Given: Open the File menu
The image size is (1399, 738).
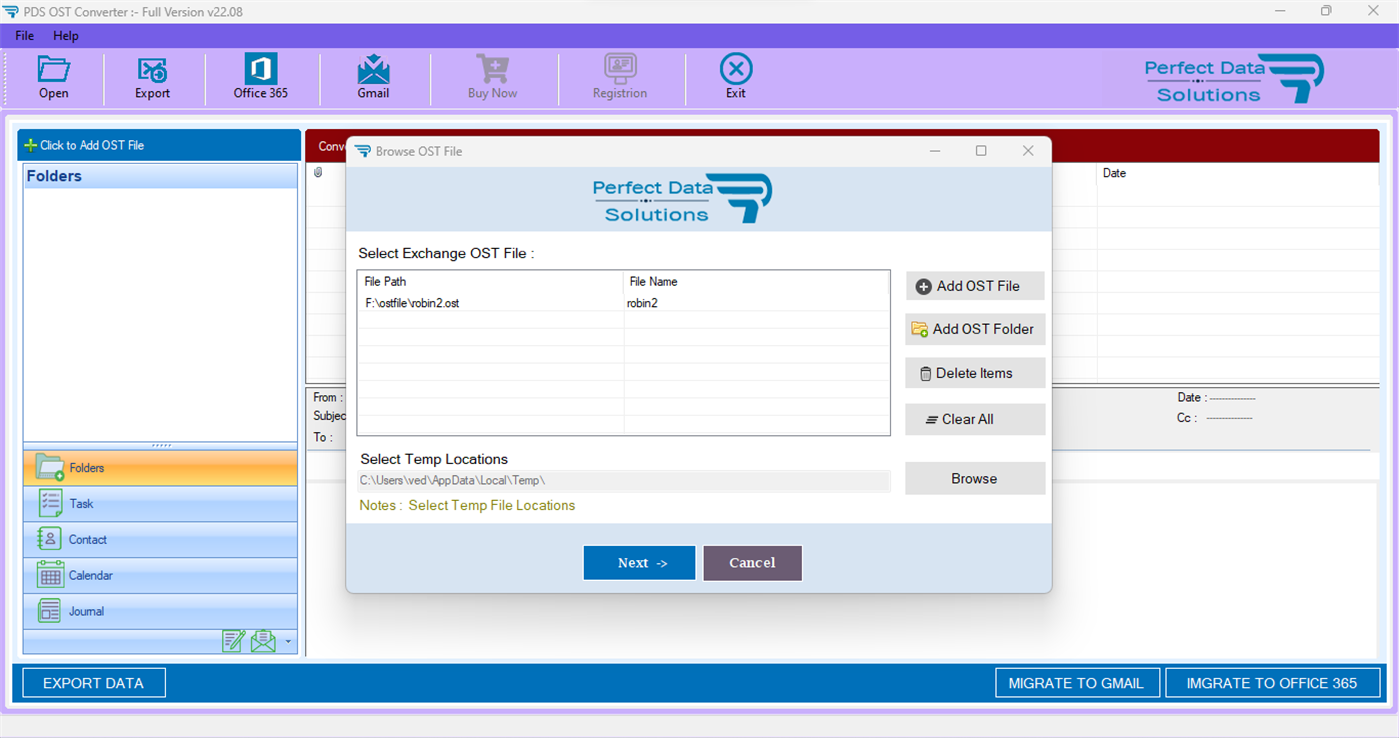Looking at the screenshot, I should pyautogui.click(x=23, y=35).
